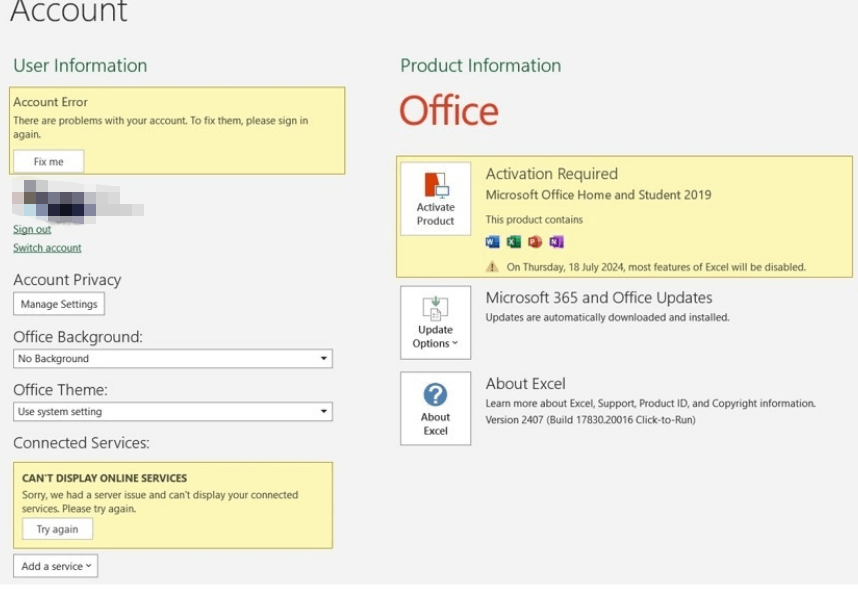Open Manage Settings for account privacy
This screenshot has width=858, height=590.
59,304
